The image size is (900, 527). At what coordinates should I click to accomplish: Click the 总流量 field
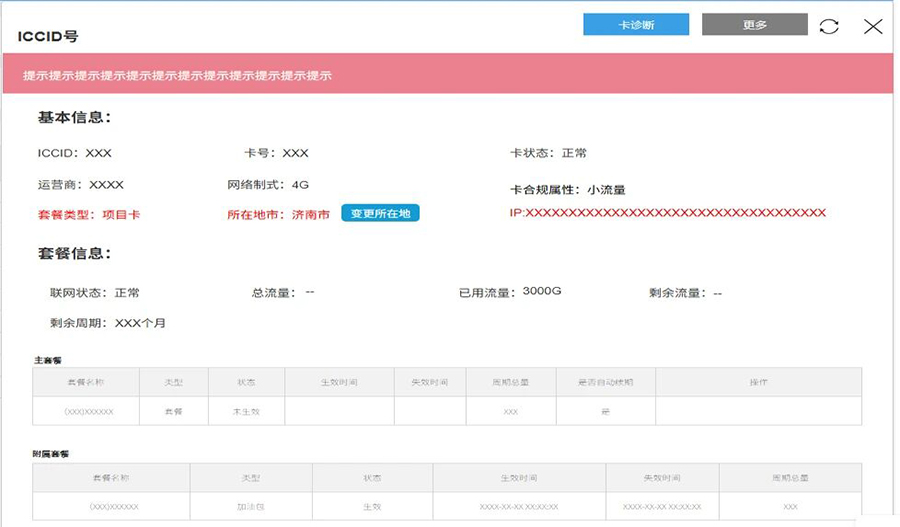pyautogui.click(x=283, y=293)
